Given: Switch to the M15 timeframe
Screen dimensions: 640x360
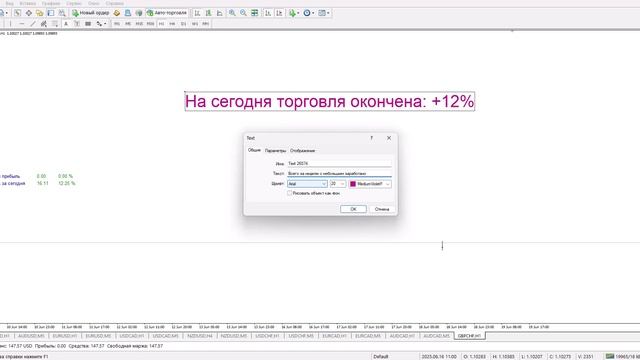Looking at the screenshot, I should pyautogui.click(x=139, y=24).
